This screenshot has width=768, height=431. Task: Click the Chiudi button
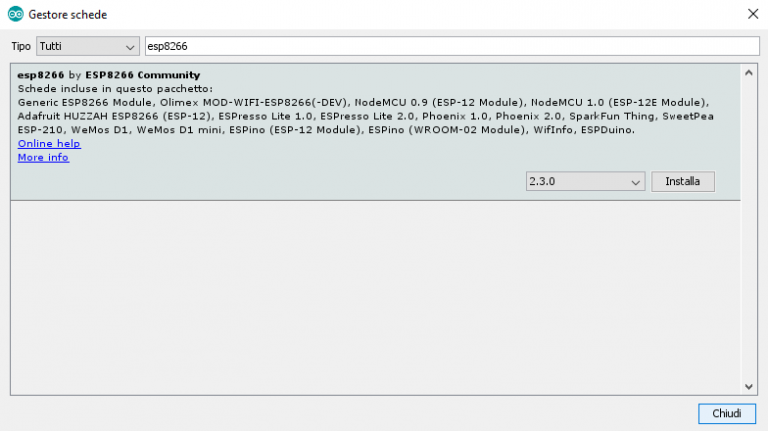(726, 413)
